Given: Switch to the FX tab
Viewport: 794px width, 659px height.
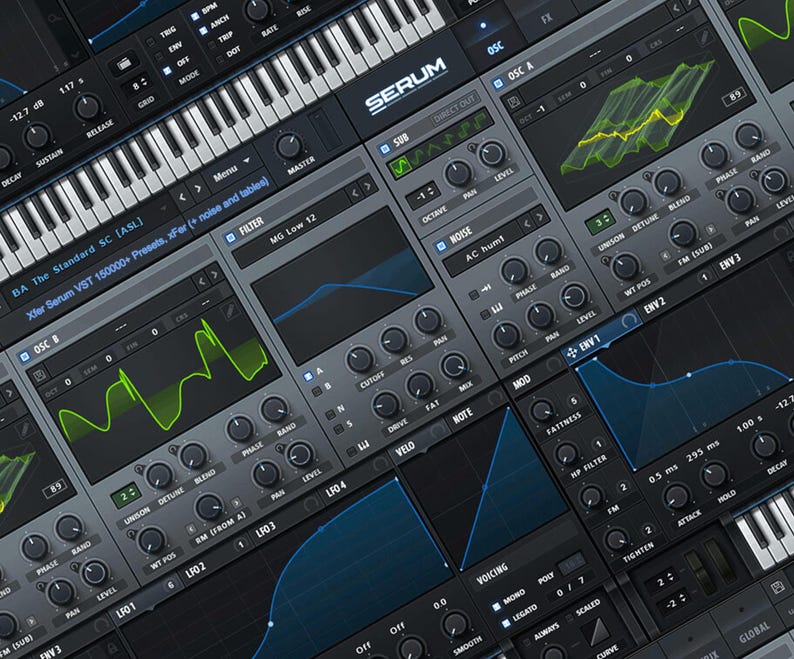Looking at the screenshot, I should [x=546, y=19].
